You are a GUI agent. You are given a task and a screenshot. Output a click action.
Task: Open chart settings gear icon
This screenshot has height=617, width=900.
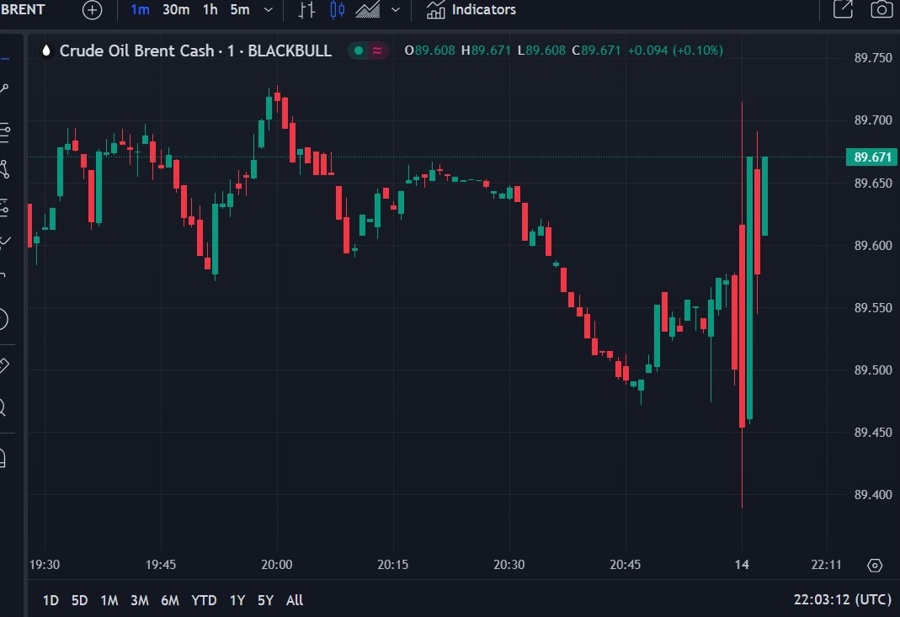[875, 565]
